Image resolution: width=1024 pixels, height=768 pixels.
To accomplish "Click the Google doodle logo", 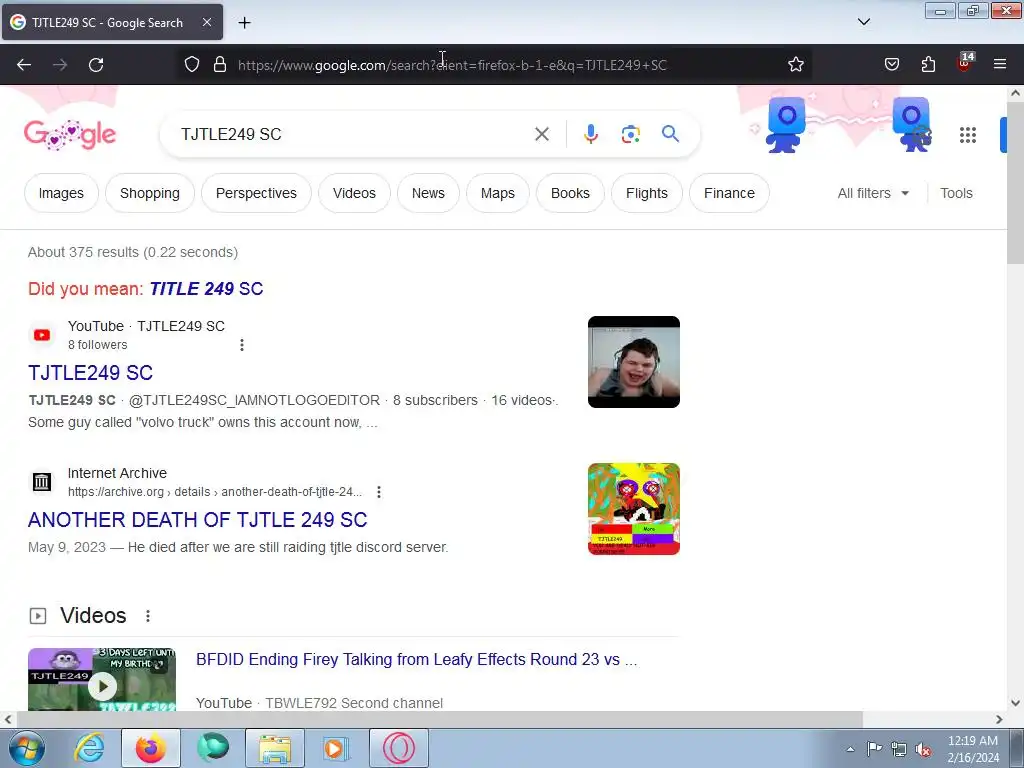I will [x=70, y=135].
